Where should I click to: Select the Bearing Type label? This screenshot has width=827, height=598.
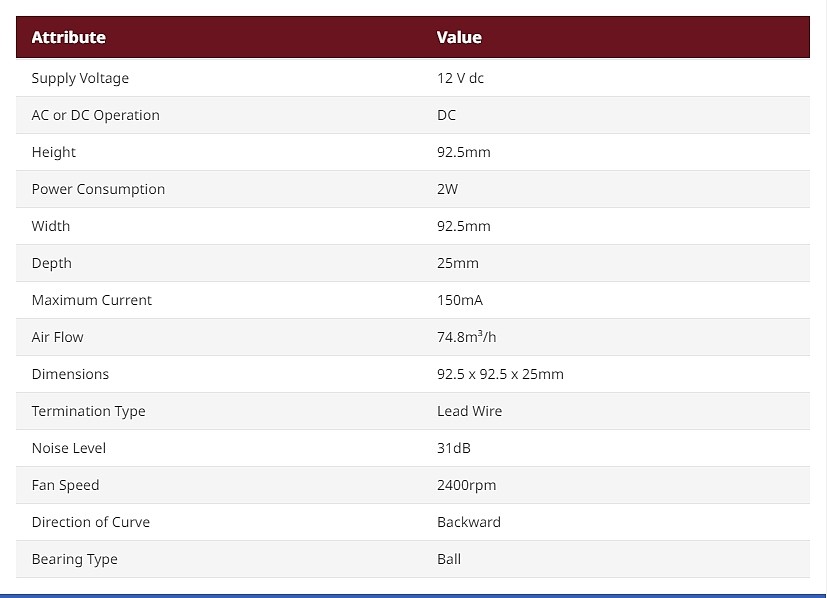[x=74, y=559]
